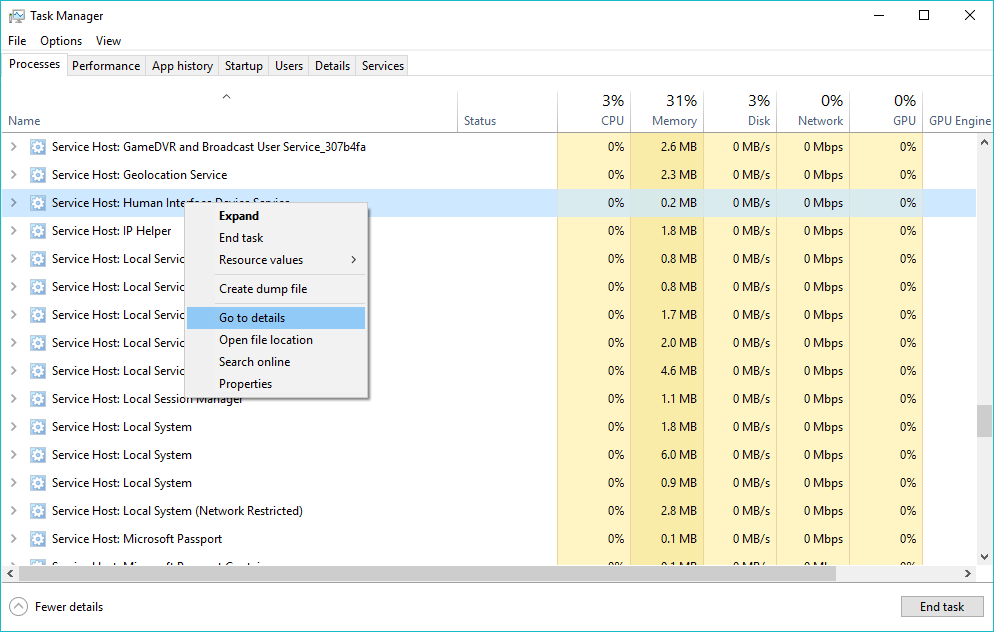The width and height of the screenshot is (994, 632).
Task: Sort processes by Memory column header
Action: click(674, 120)
